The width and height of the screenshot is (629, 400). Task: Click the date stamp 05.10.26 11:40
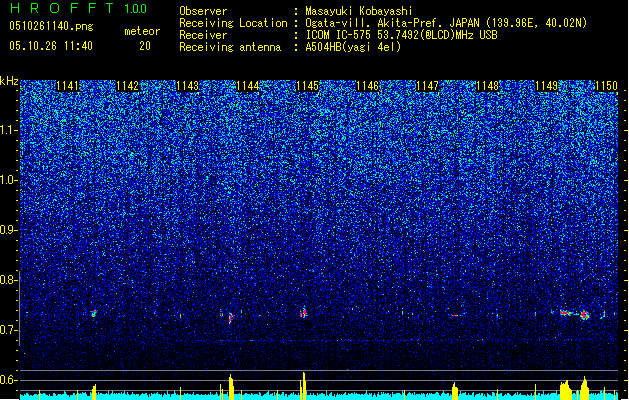pyautogui.click(x=51, y=46)
